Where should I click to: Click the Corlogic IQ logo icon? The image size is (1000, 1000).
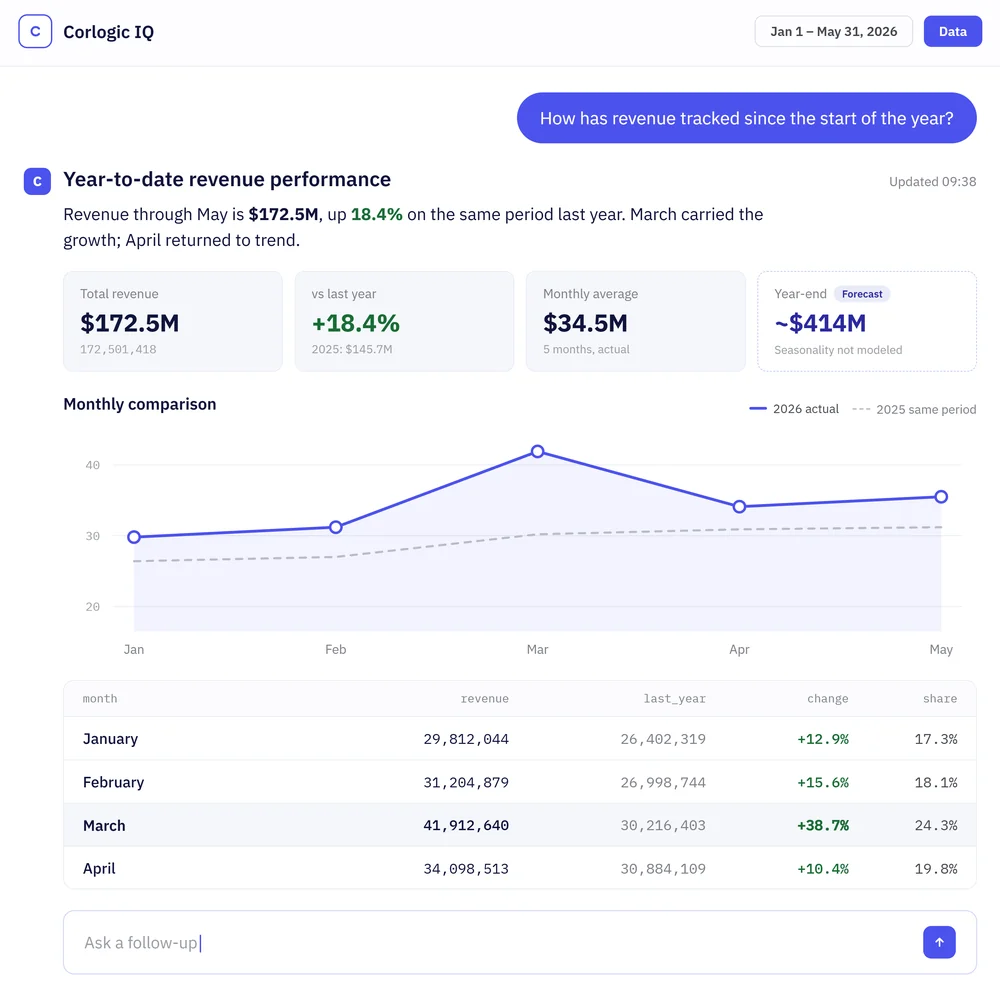coord(35,31)
